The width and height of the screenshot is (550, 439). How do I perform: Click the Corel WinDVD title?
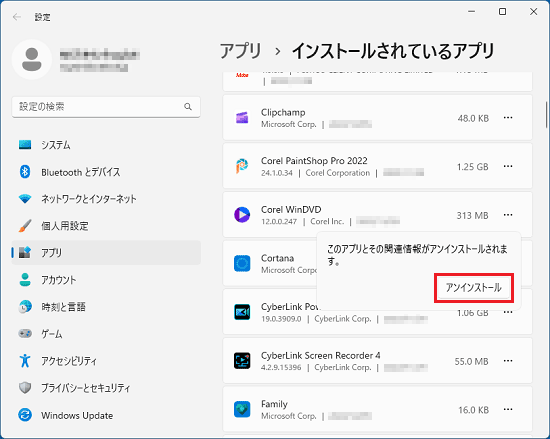(291, 209)
